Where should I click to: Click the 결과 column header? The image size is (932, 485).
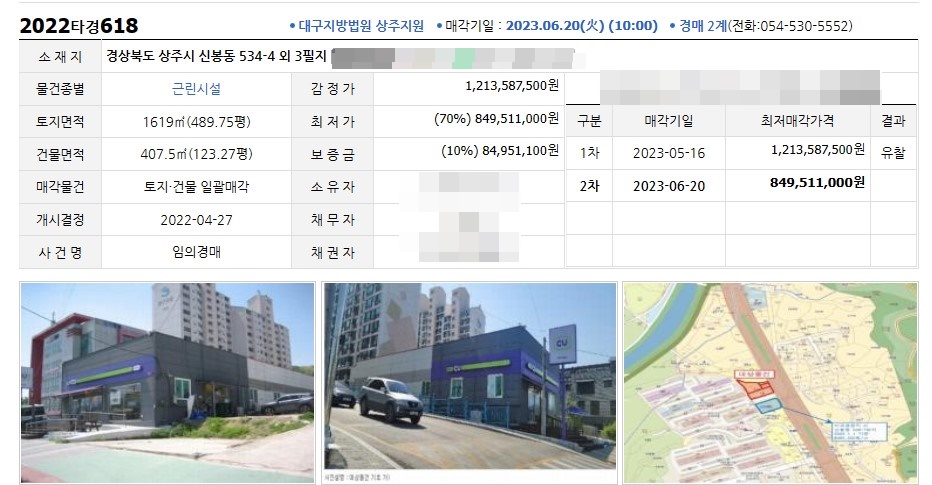click(x=893, y=121)
